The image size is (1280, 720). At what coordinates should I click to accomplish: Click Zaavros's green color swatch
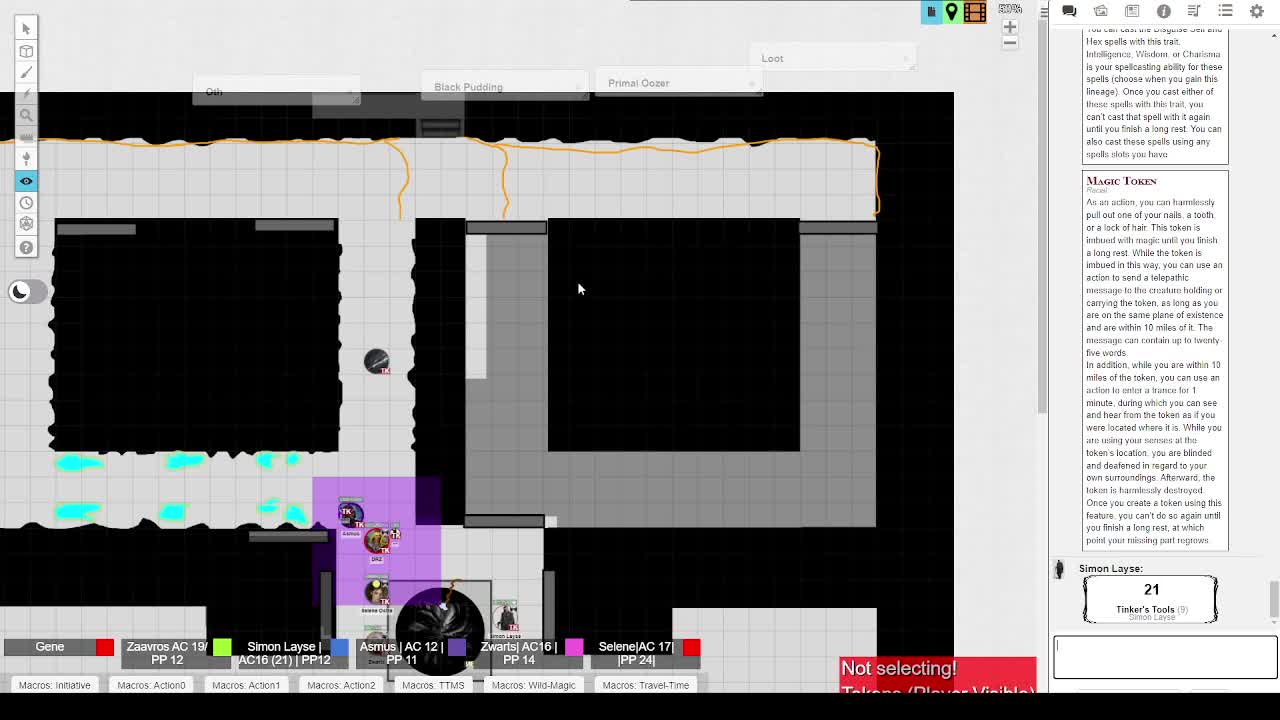(222, 647)
